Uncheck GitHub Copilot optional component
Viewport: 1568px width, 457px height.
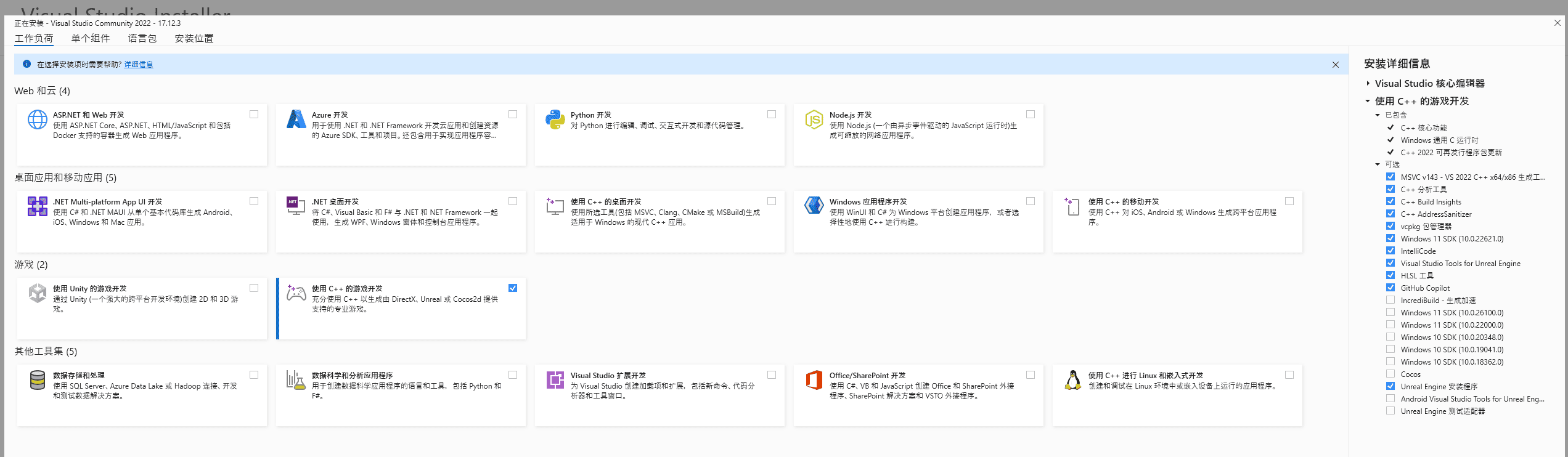point(1390,288)
